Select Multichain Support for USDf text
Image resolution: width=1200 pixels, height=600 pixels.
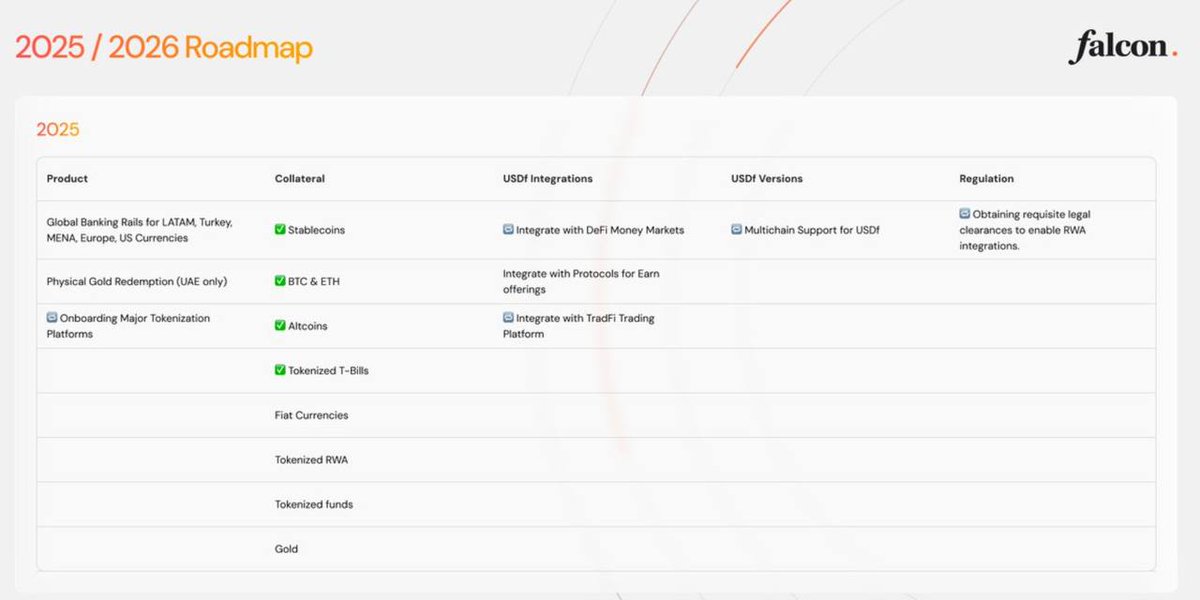(x=811, y=230)
